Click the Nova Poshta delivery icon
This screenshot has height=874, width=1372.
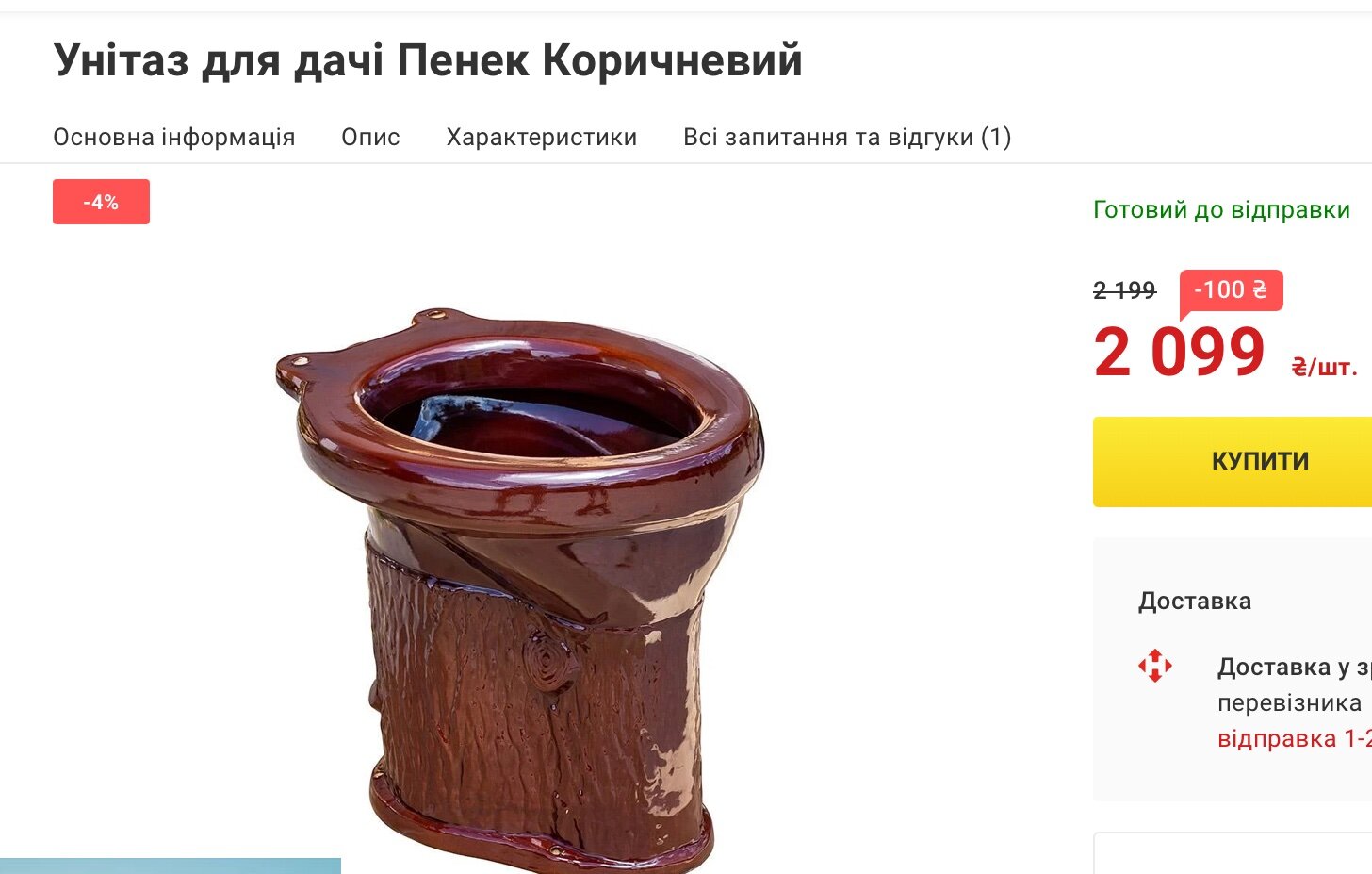[1155, 666]
